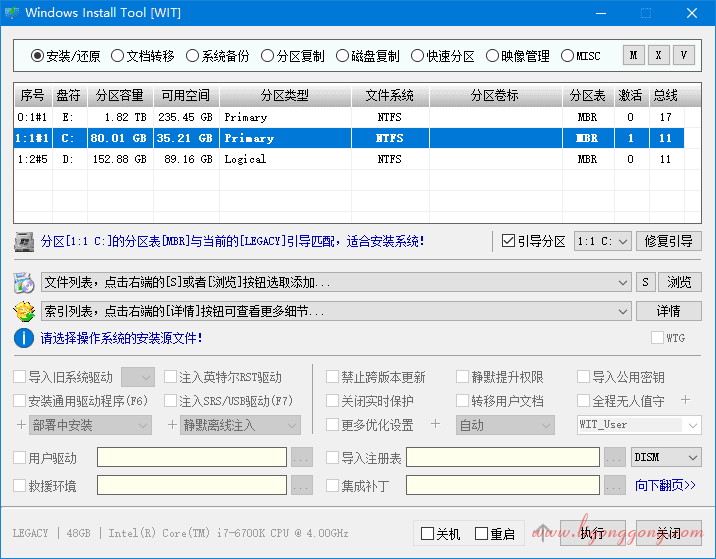Click the M button

[x=633, y=55]
